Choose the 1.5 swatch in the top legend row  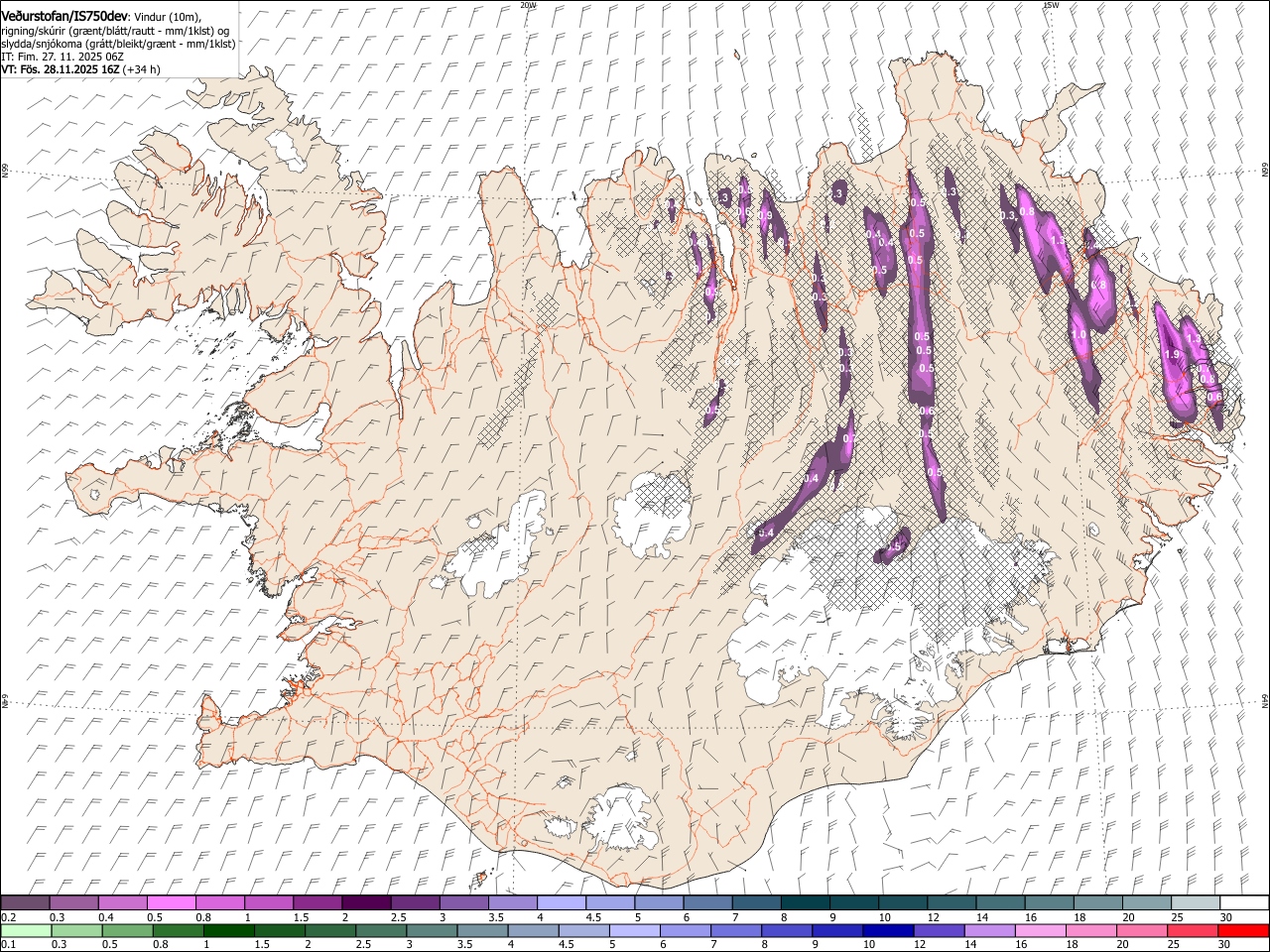tap(317, 903)
